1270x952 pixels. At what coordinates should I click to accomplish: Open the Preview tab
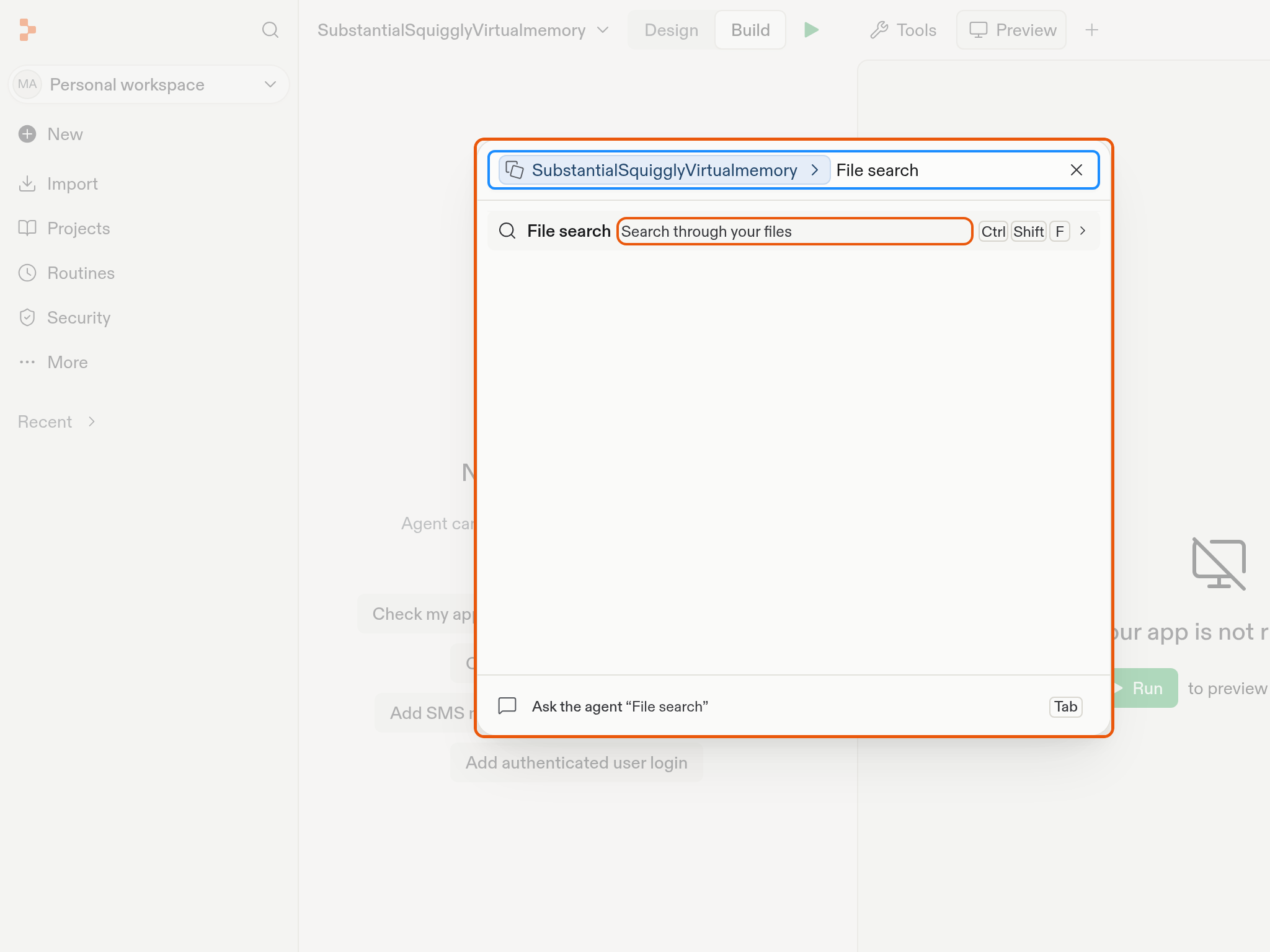click(1011, 30)
